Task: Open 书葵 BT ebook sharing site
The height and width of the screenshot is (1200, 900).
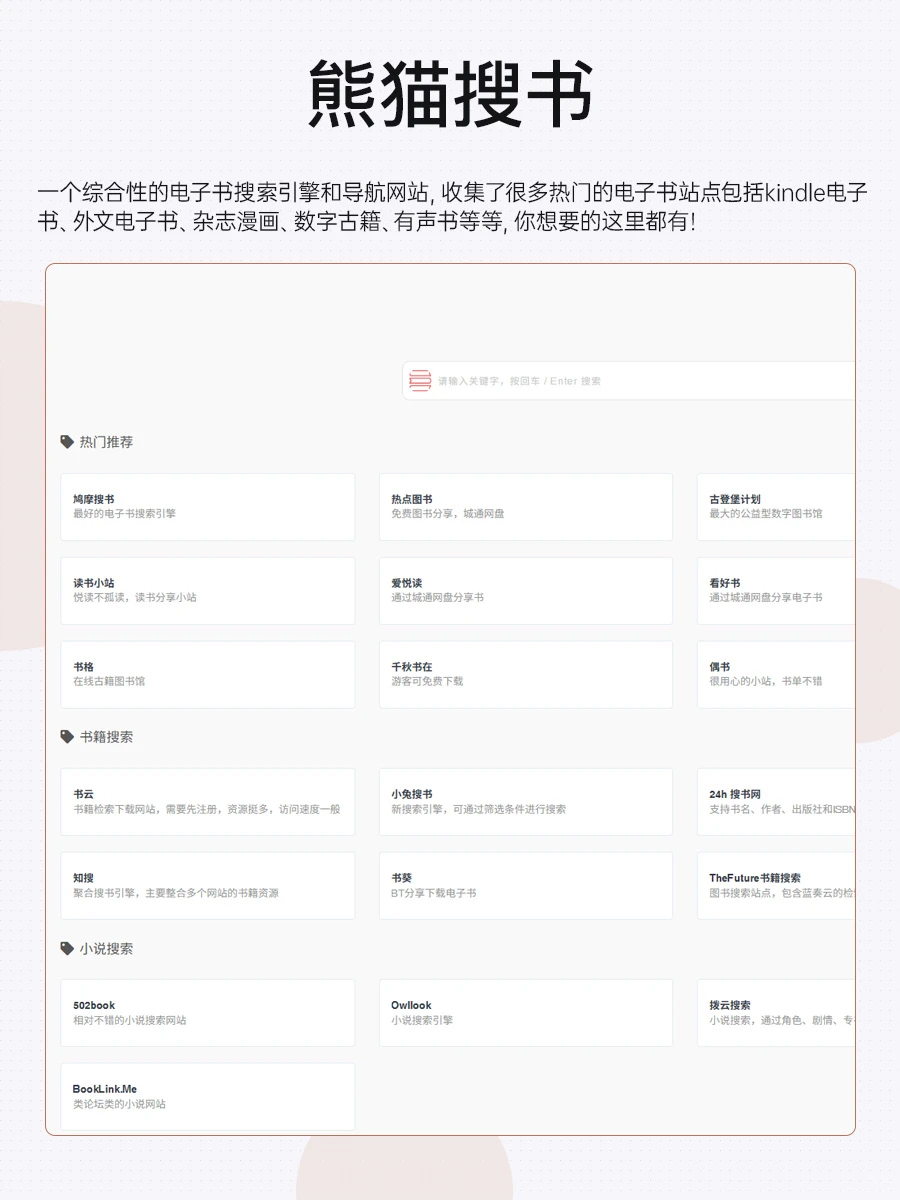Action: 527,885
